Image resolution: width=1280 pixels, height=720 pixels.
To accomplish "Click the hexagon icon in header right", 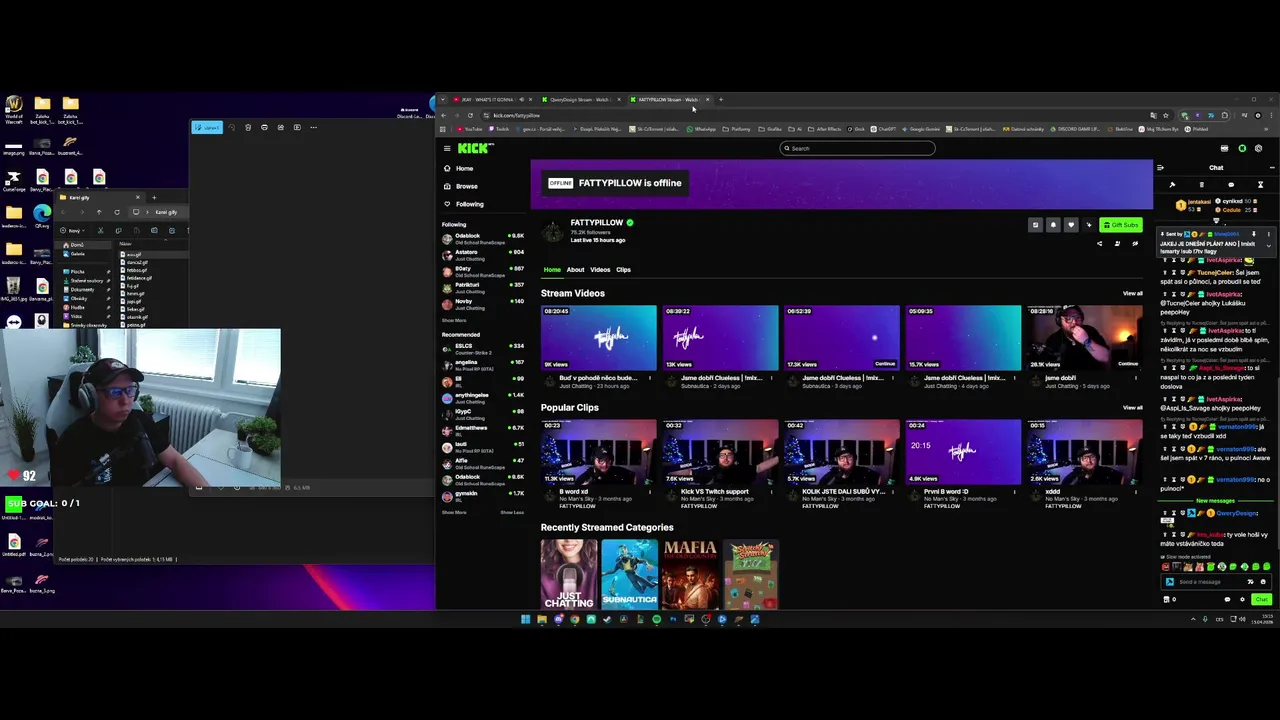I will tap(1258, 148).
